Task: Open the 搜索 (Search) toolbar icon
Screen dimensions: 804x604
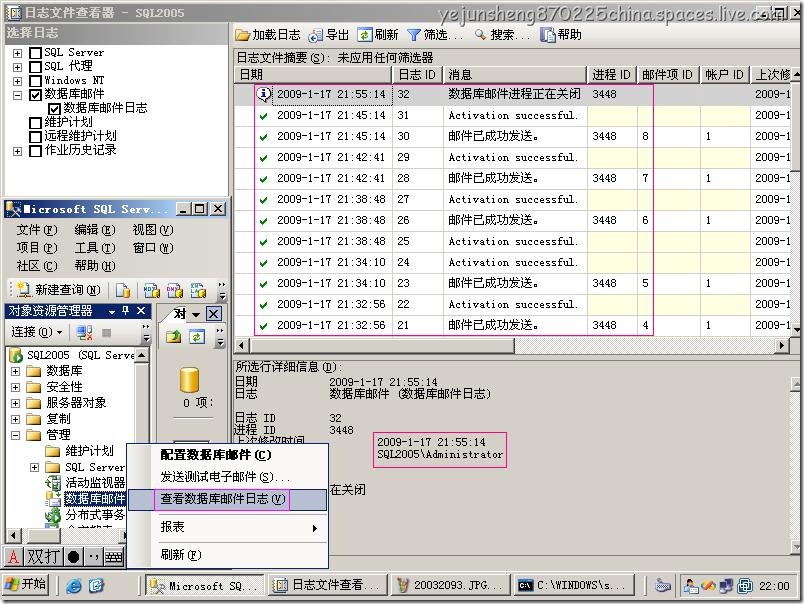Action: point(480,34)
